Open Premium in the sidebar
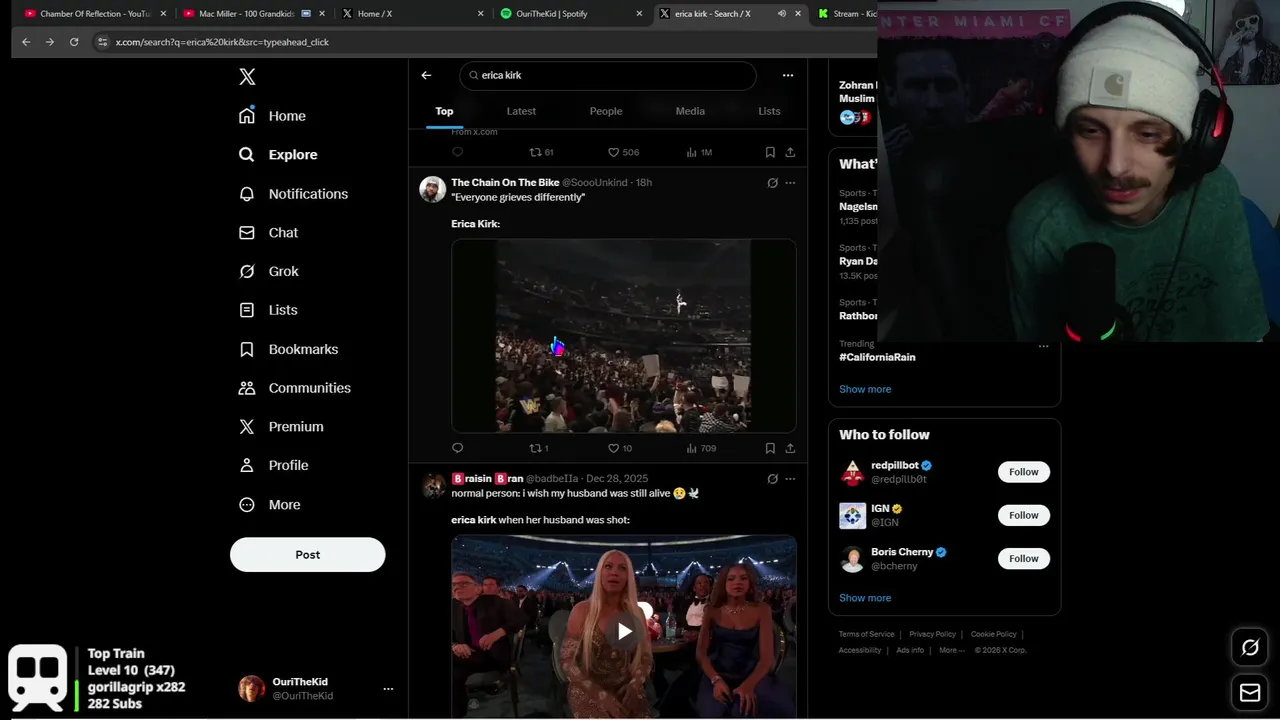This screenshot has height=720, width=1280. pyautogui.click(x=282, y=426)
